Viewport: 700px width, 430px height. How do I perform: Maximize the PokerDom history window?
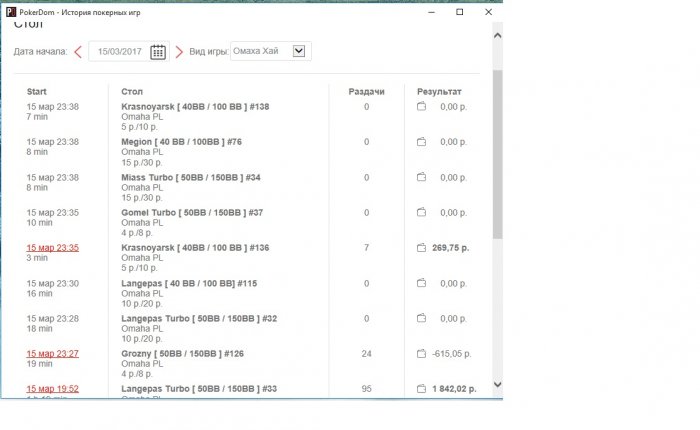click(459, 12)
